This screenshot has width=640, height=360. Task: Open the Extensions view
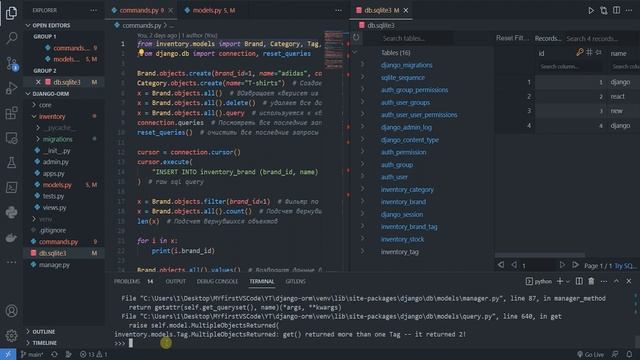pyautogui.click(x=11, y=113)
